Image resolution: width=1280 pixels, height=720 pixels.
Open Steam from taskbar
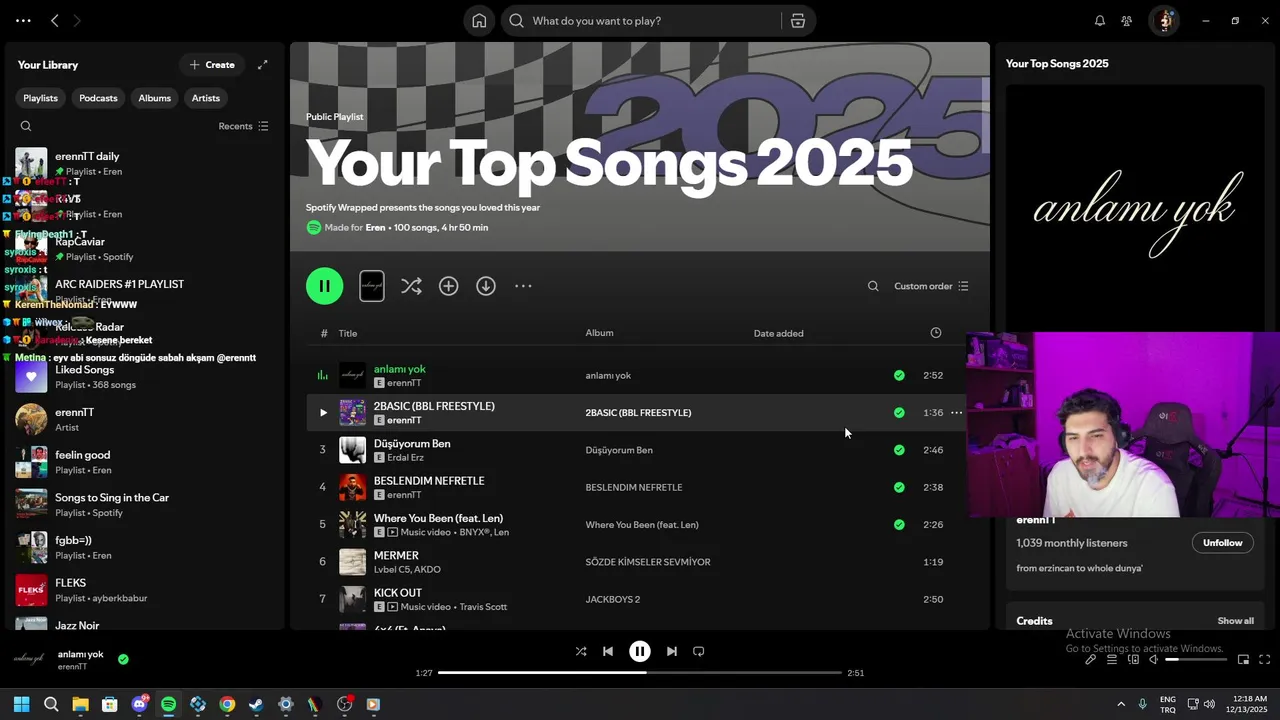click(256, 704)
